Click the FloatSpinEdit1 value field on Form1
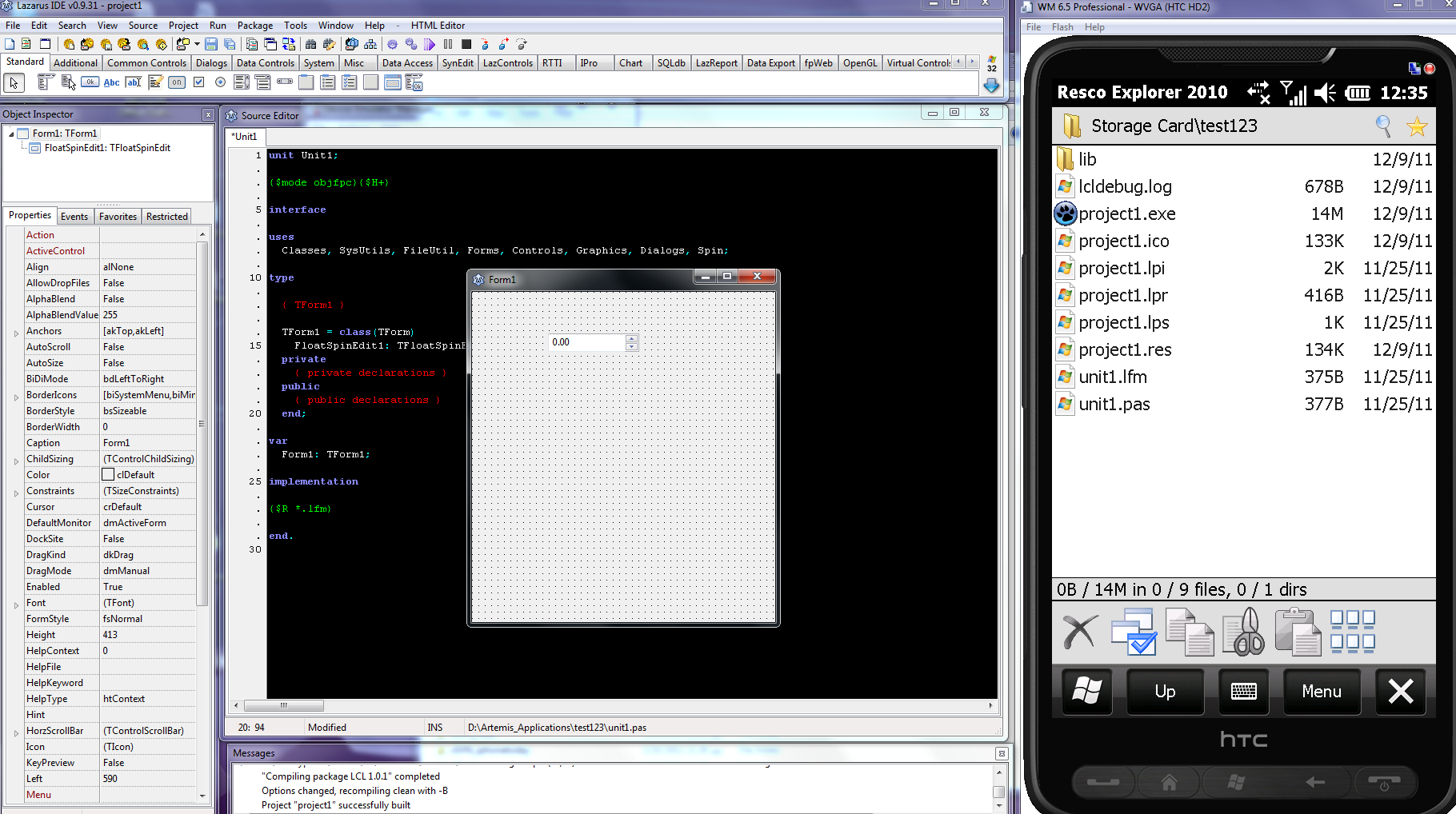The height and width of the screenshot is (814, 1456). click(586, 342)
